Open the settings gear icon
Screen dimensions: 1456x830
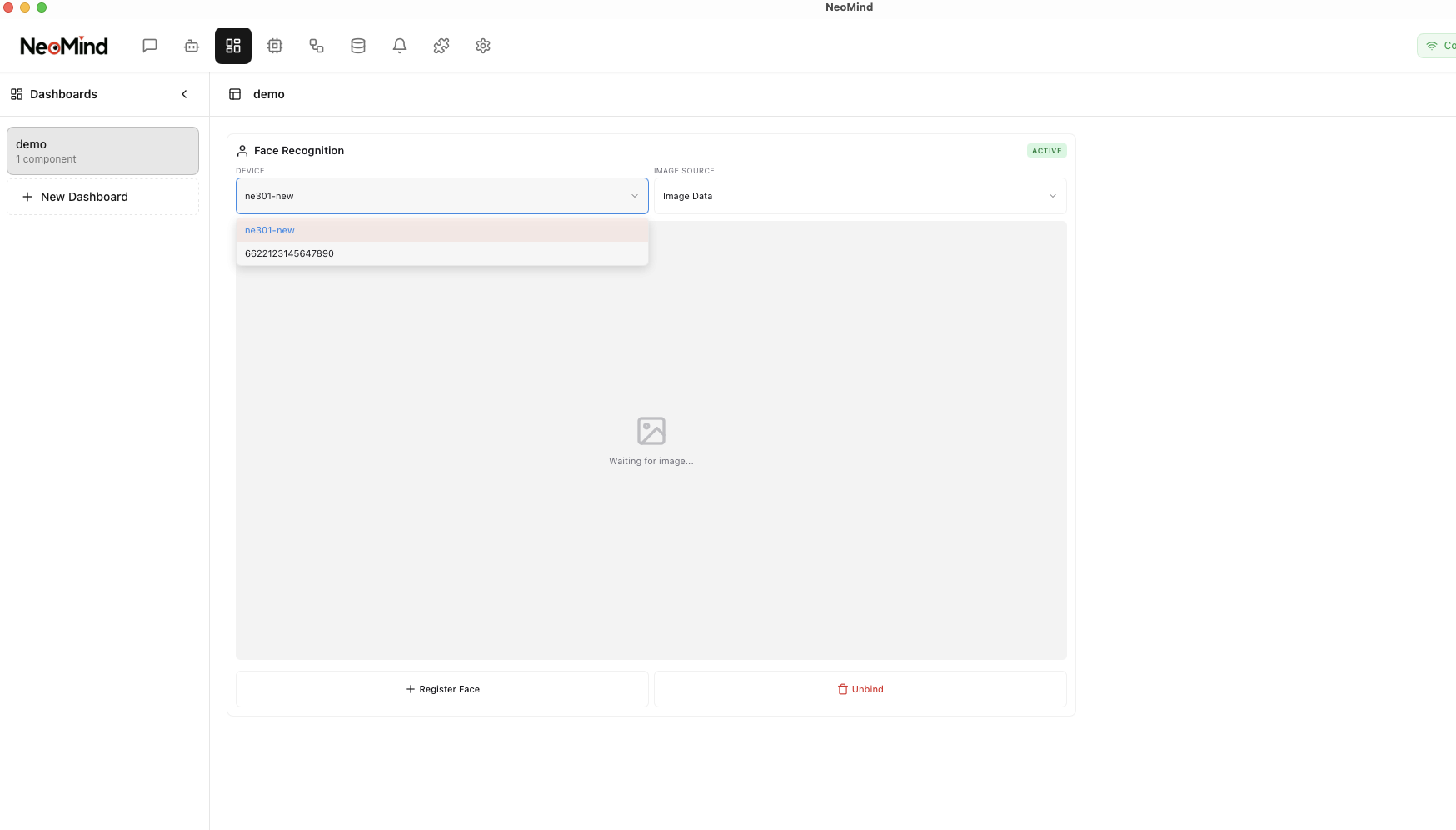point(483,46)
